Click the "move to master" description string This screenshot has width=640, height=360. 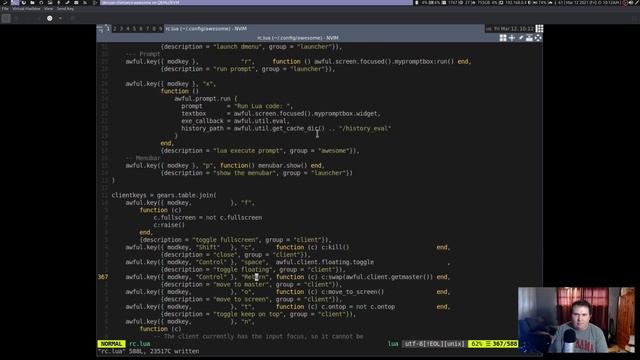coord(242,284)
